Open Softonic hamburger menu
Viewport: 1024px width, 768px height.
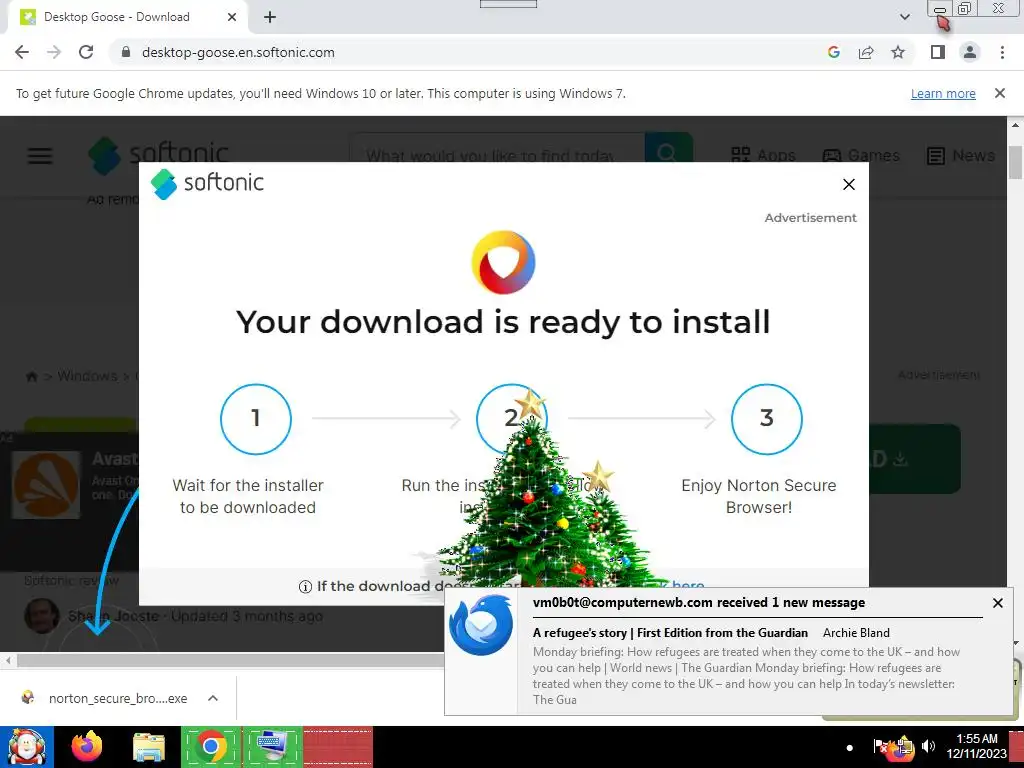pyautogui.click(x=40, y=156)
